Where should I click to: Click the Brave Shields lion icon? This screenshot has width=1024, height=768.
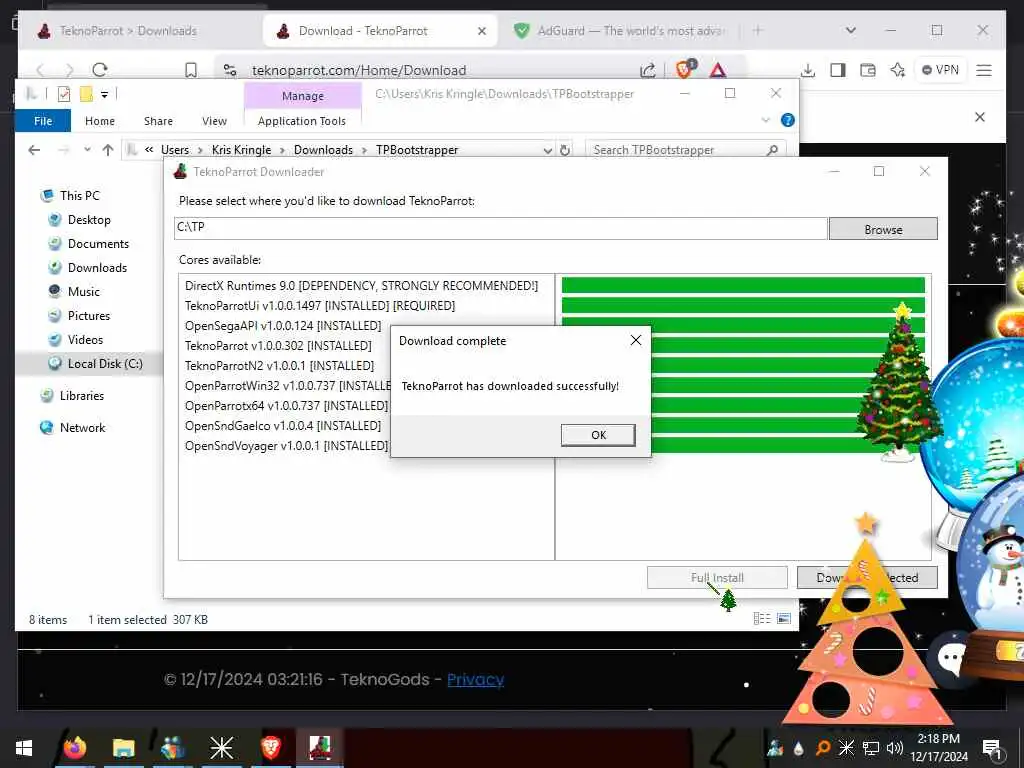click(x=685, y=69)
